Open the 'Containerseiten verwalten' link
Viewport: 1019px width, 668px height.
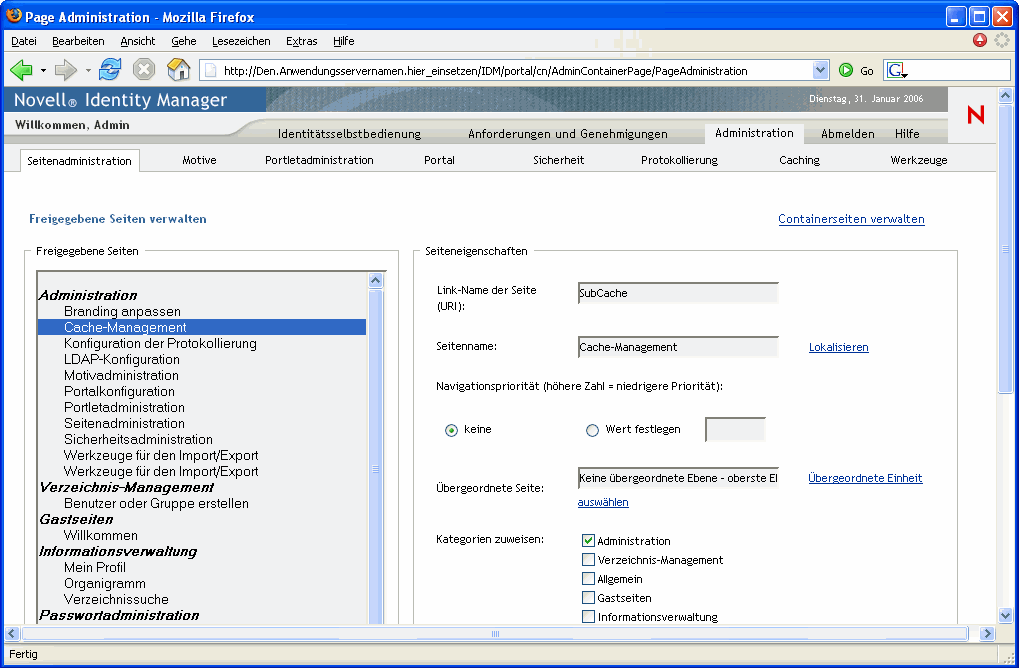click(x=851, y=219)
